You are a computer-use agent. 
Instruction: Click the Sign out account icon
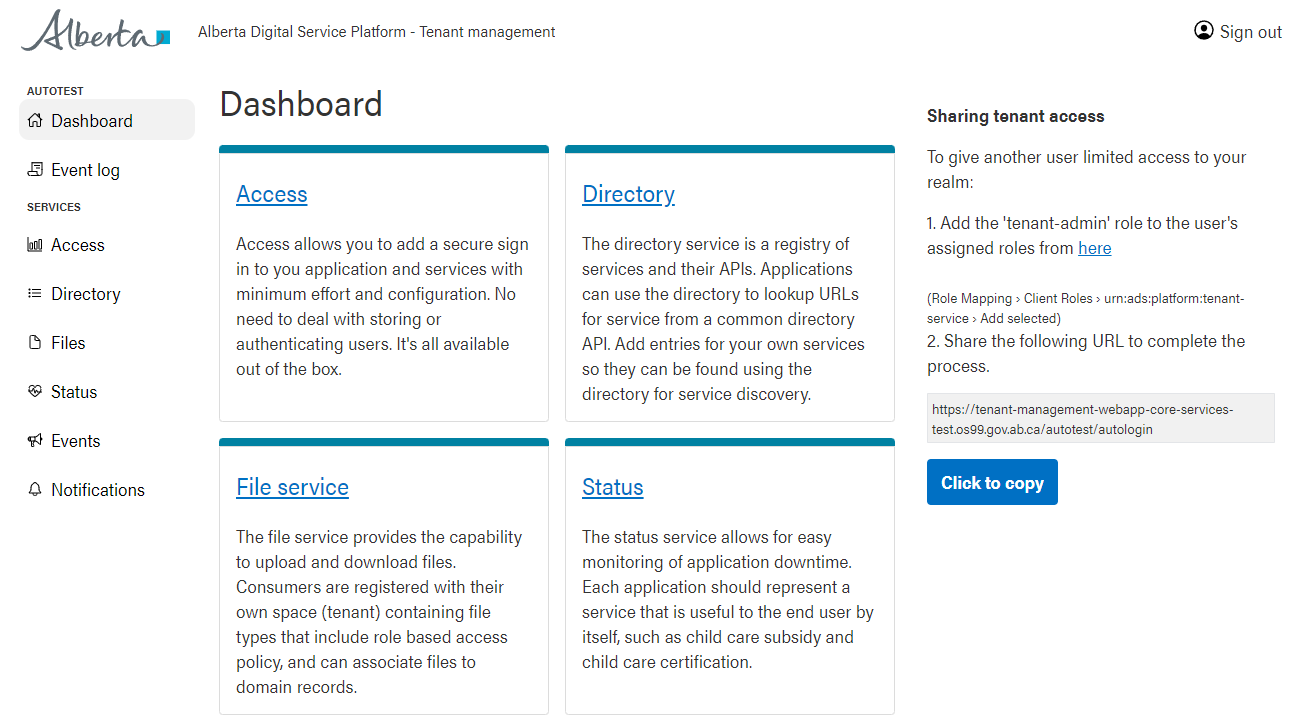(x=1204, y=31)
